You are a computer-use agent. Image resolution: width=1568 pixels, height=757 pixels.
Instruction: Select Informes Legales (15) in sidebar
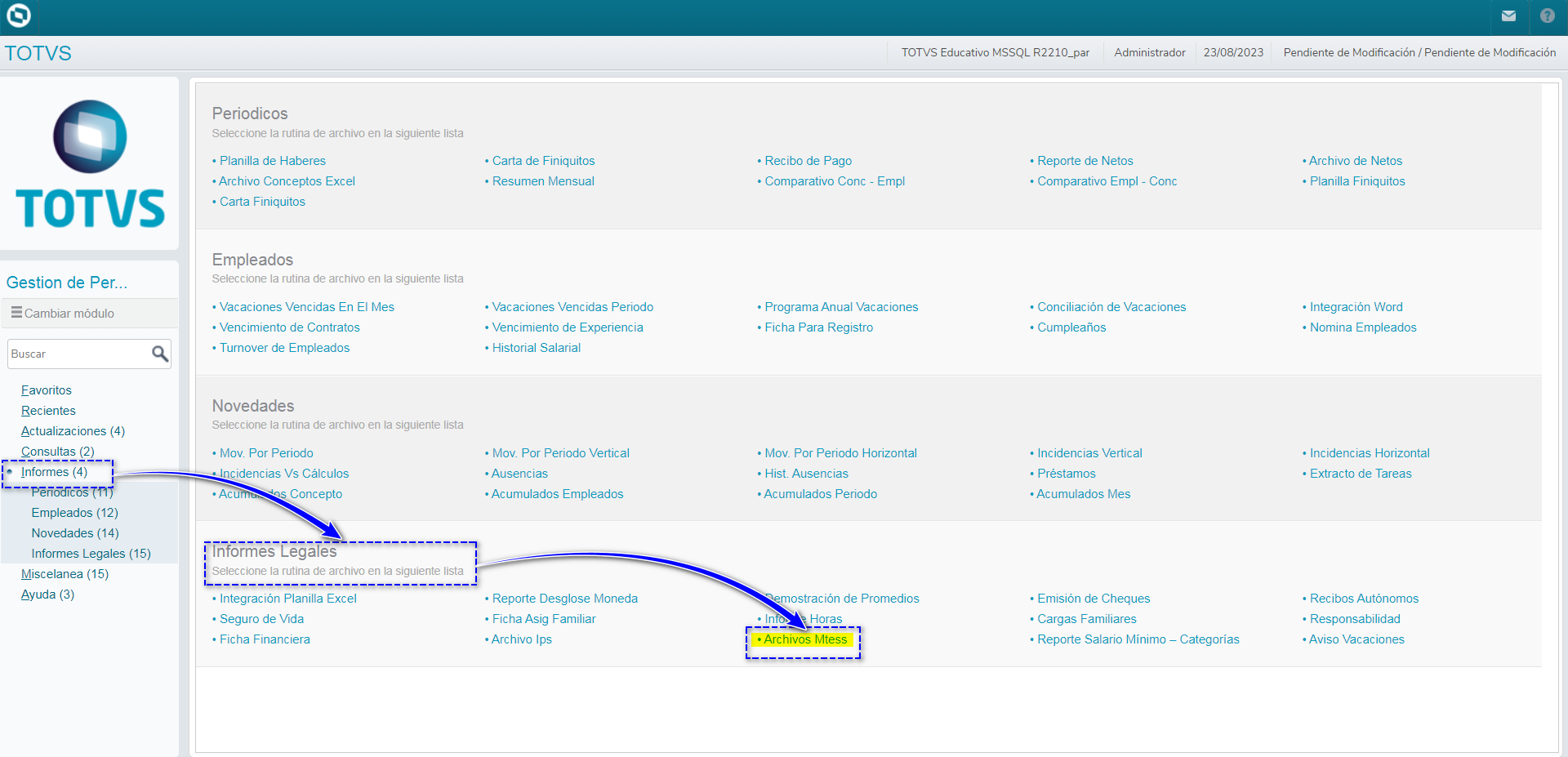tap(91, 554)
